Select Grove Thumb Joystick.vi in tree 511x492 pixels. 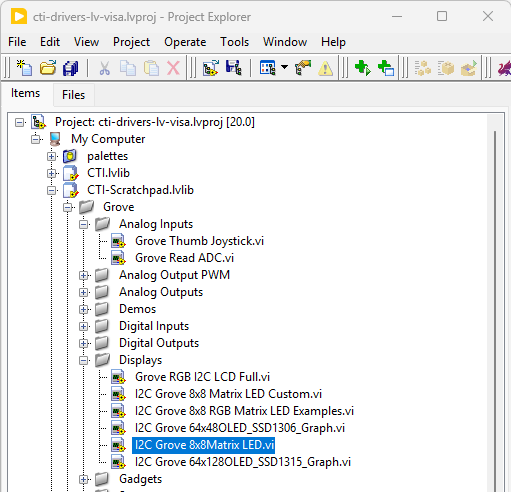click(199, 241)
